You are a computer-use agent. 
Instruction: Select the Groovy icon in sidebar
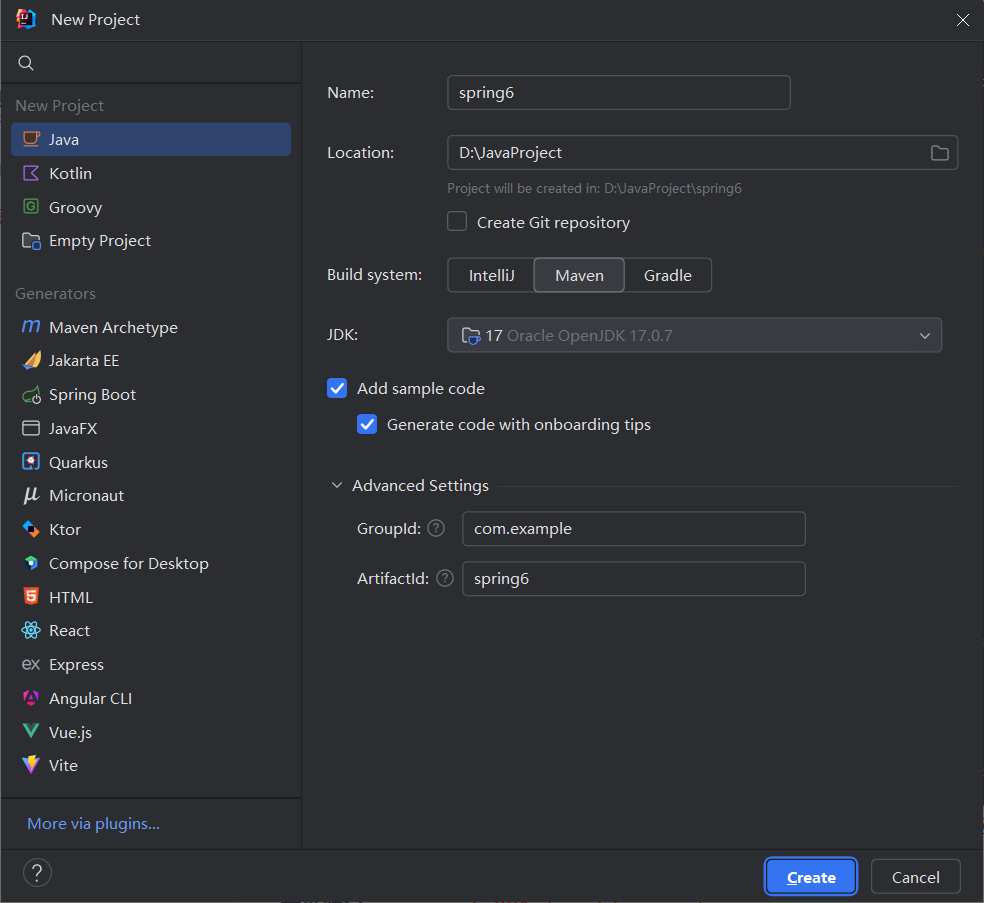pos(31,206)
